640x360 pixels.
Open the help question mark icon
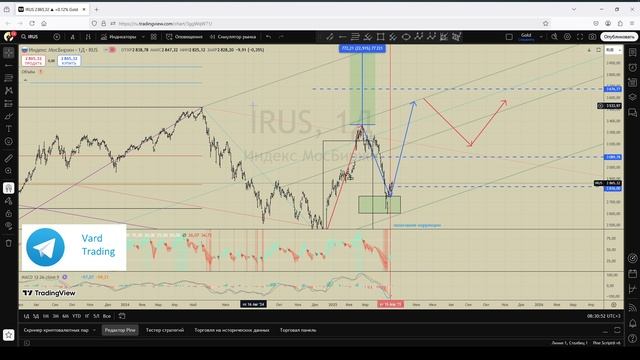[x=632, y=338]
